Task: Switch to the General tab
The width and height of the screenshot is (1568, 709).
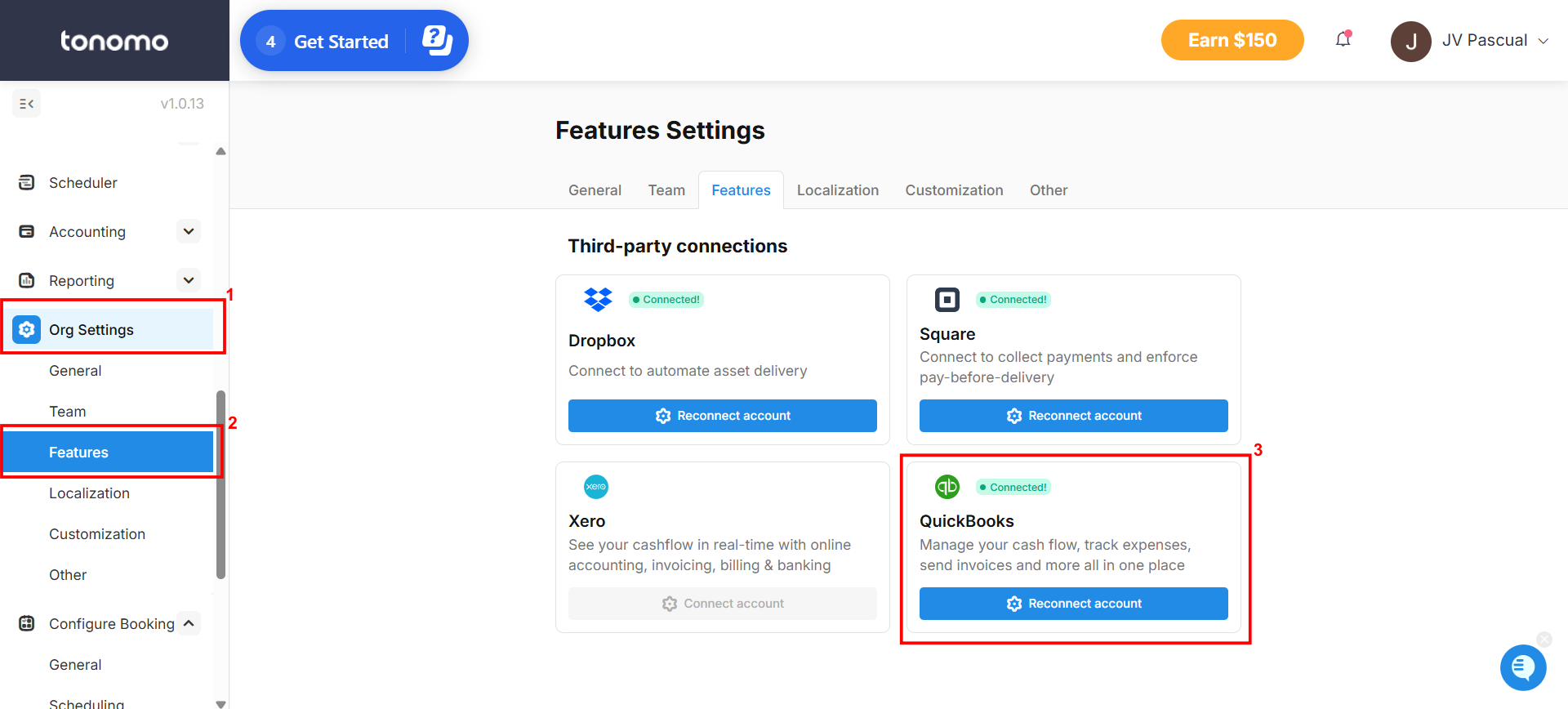Action: [x=595, y=190]
